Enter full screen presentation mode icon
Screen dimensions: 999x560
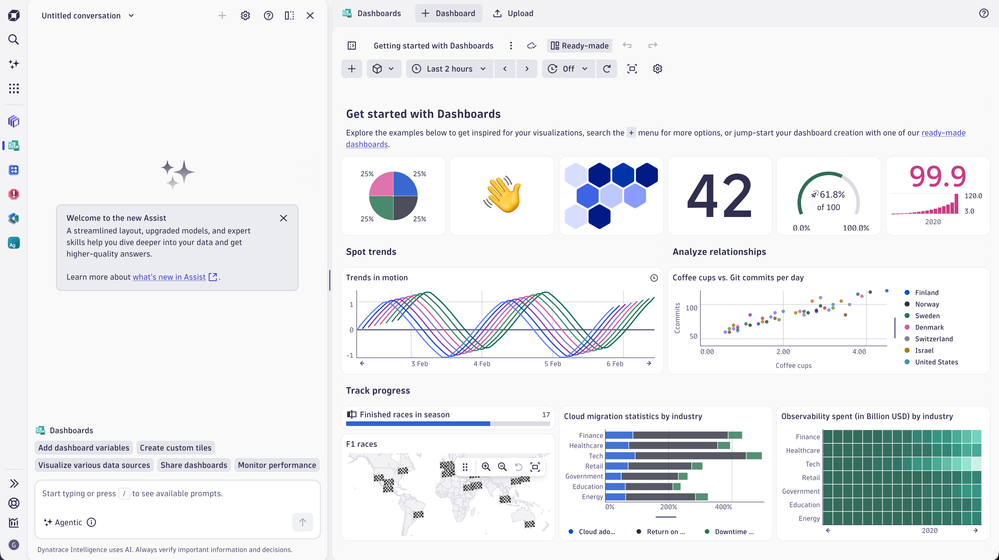pyautogui.click(x=632, y=69)
